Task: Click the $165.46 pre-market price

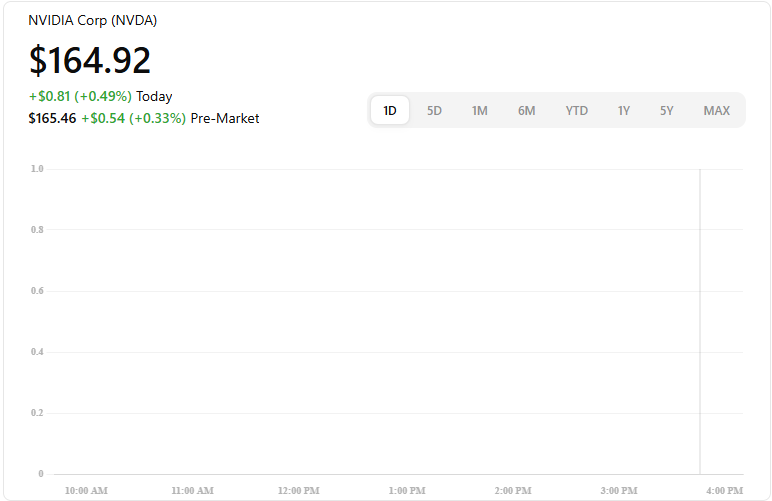Action: (x=52, y=118)
